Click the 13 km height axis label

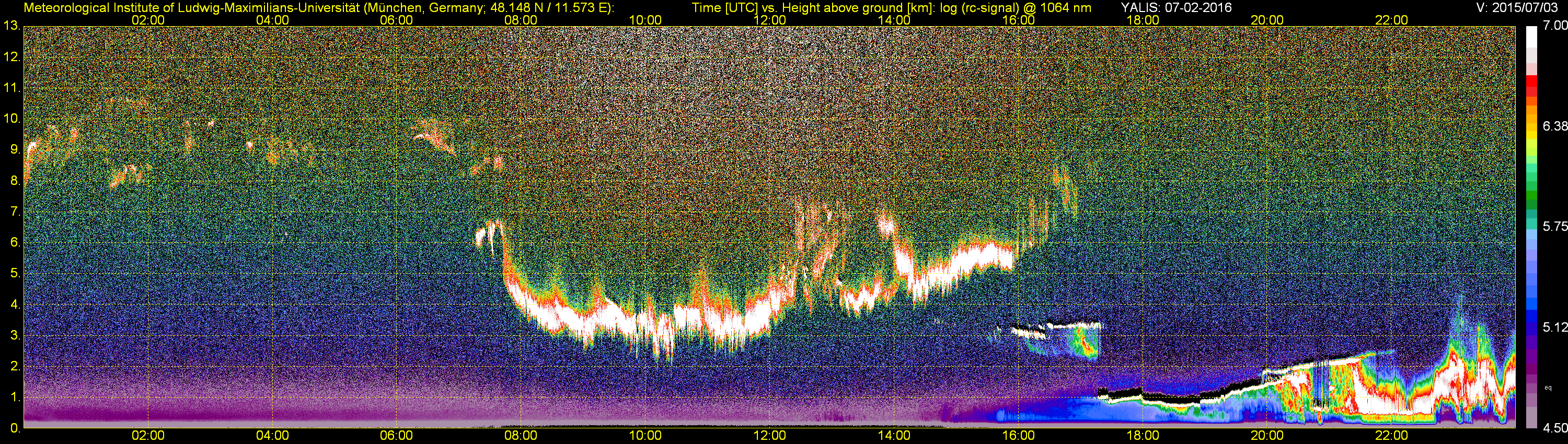point(11,26)
